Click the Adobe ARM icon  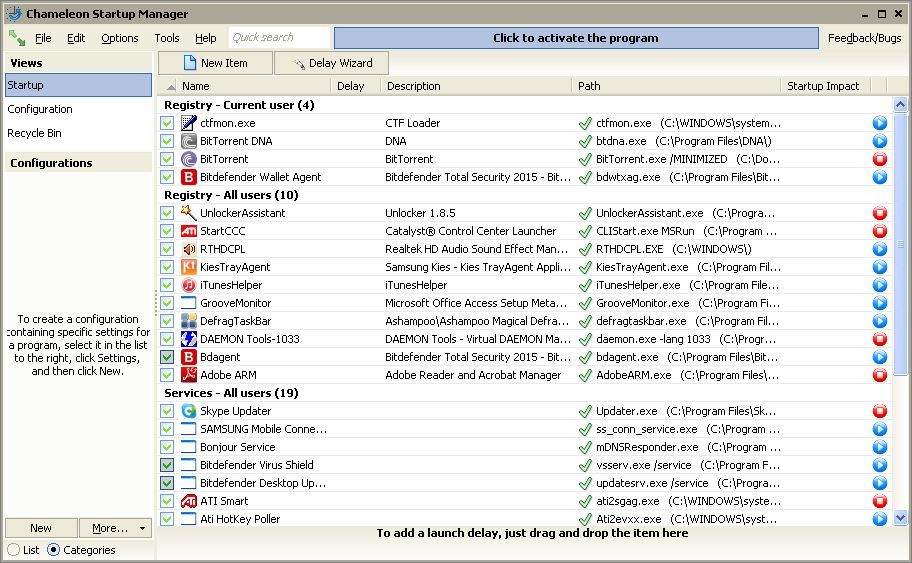point(188,375)
